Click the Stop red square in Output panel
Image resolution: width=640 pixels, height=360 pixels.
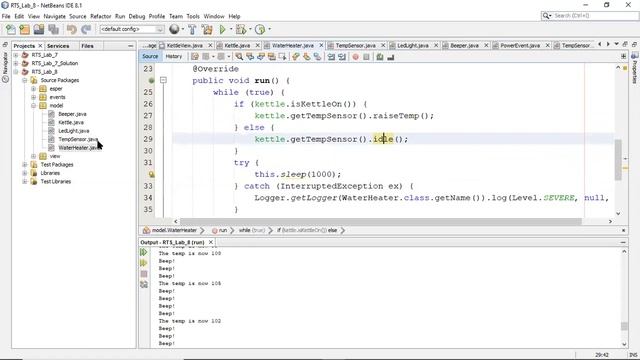point(144,274)
